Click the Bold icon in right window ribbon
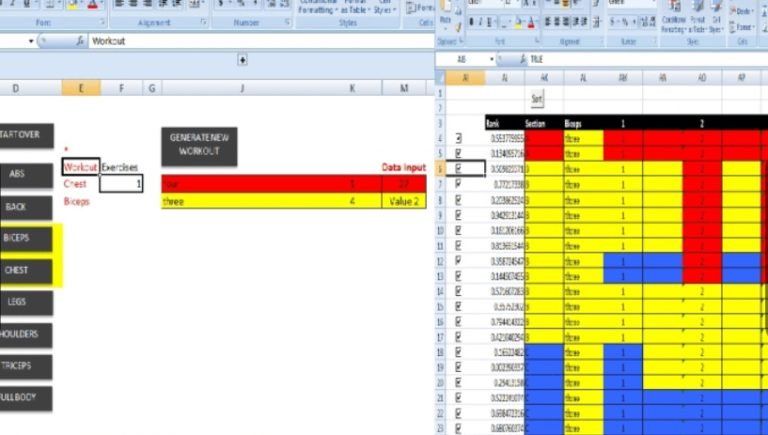This screenshot has width=768, height=435. (x=472, y=21)
